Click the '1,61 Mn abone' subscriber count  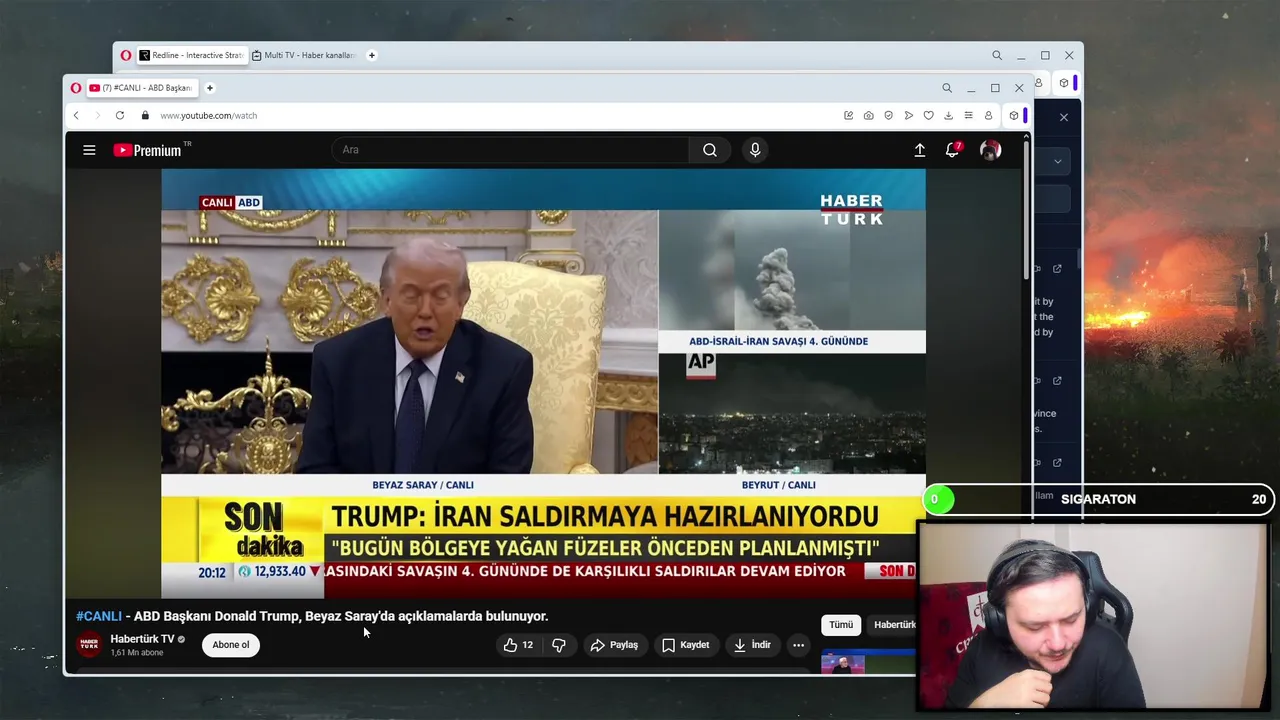point(137,653)
